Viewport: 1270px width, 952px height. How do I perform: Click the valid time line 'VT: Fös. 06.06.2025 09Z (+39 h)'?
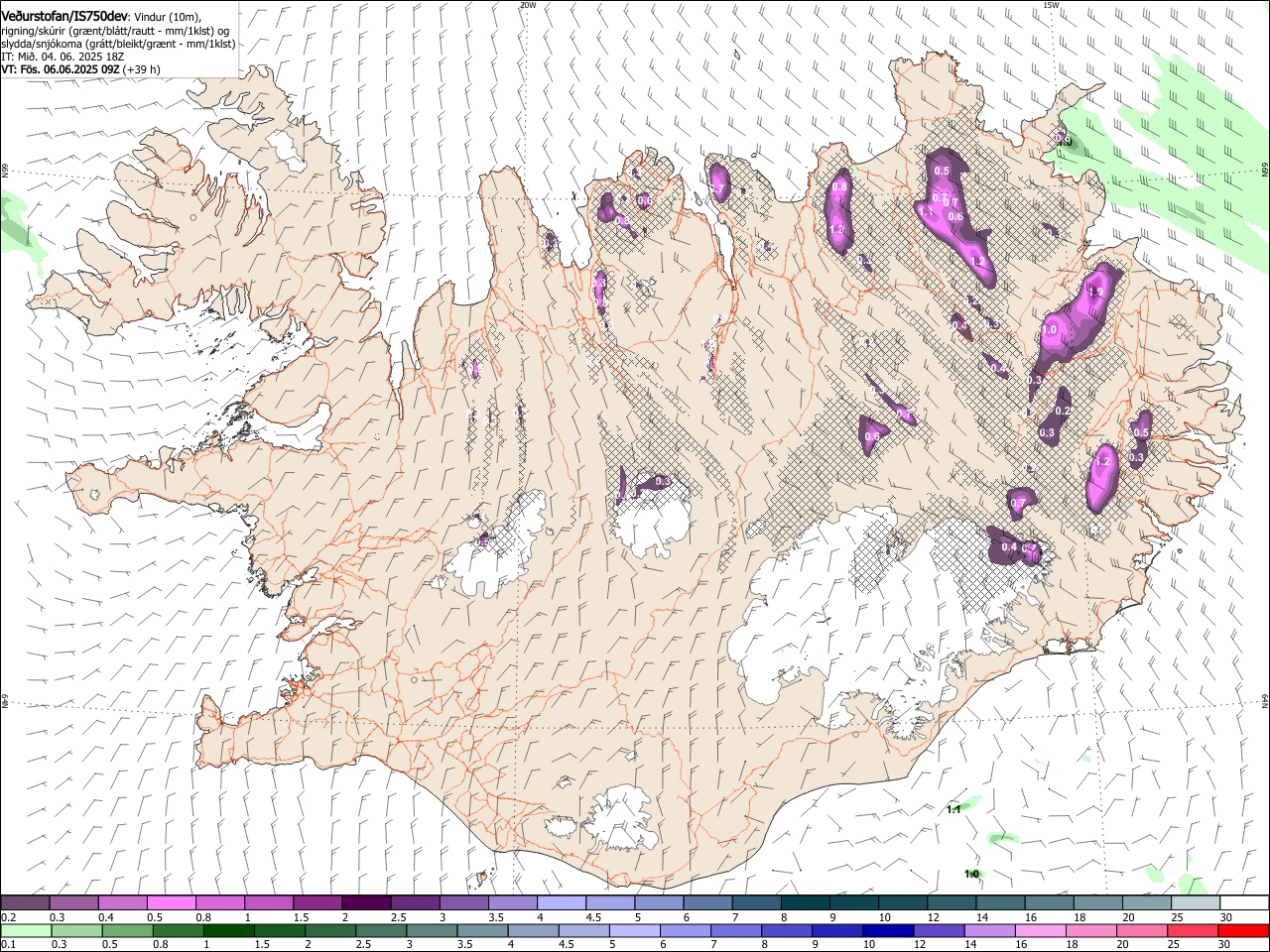tap(81, 70)
